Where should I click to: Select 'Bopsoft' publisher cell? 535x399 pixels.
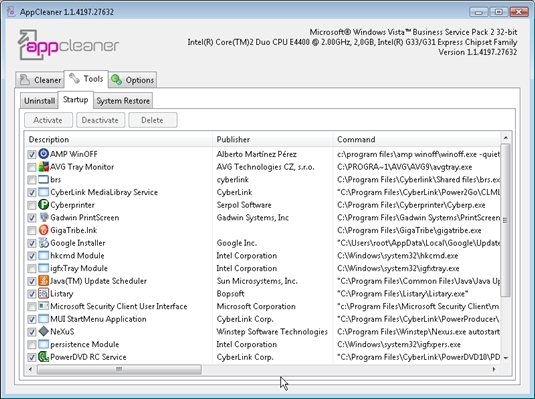point(230,294)
